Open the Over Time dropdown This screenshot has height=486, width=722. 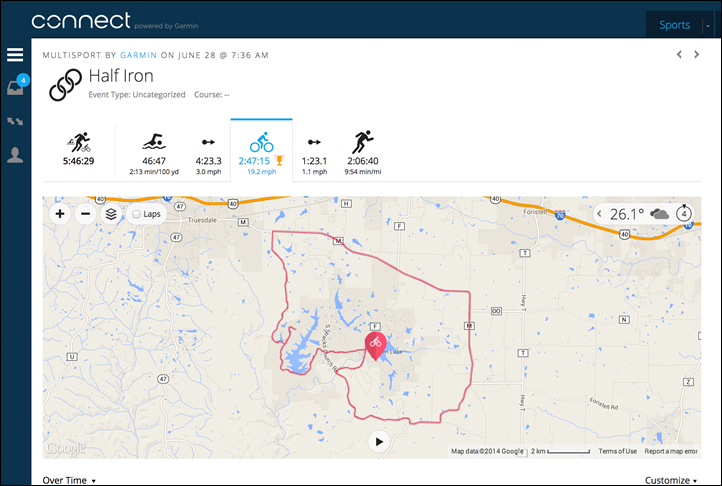point(69,480)
